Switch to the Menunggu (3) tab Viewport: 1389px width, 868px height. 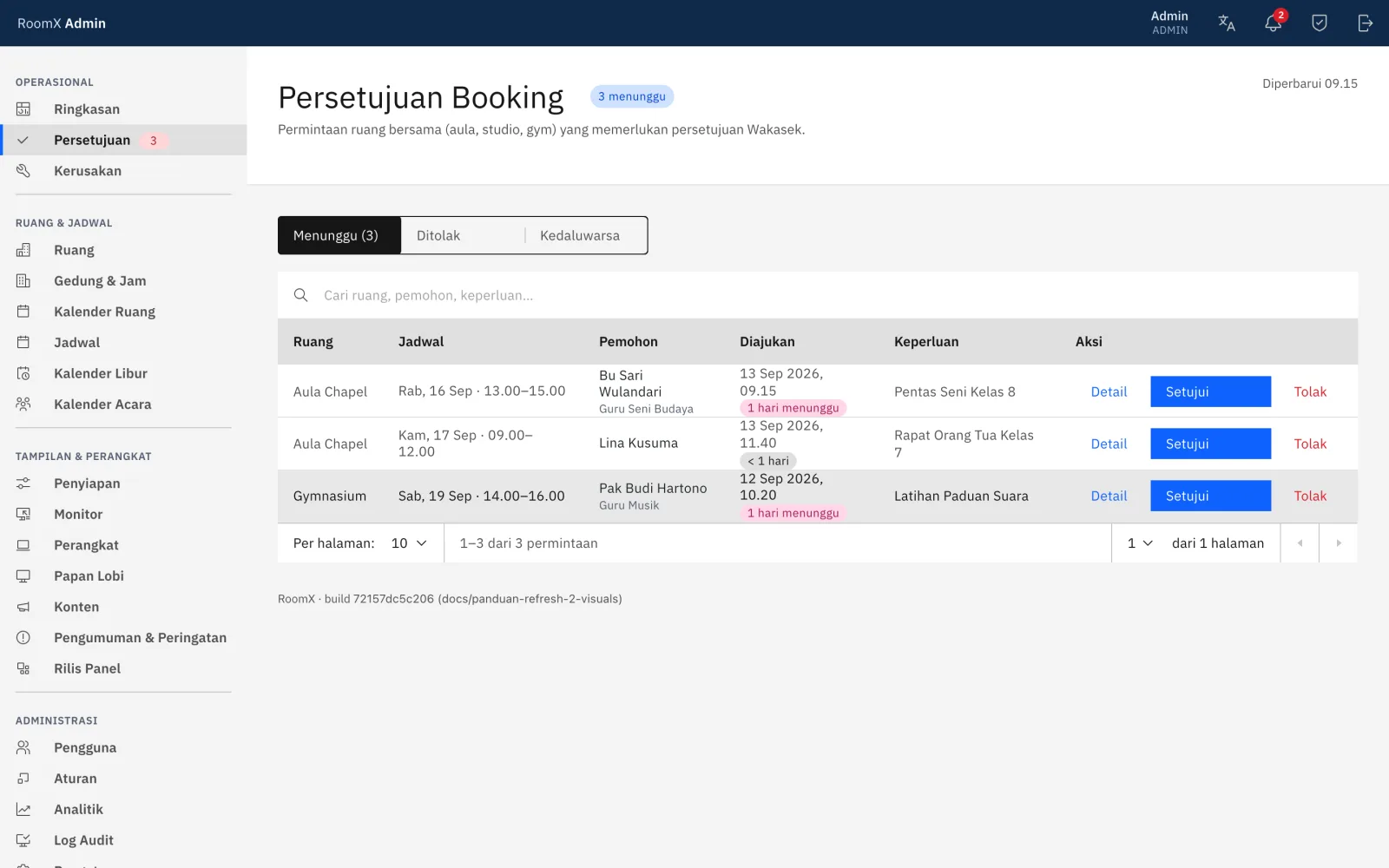[339, 235]
